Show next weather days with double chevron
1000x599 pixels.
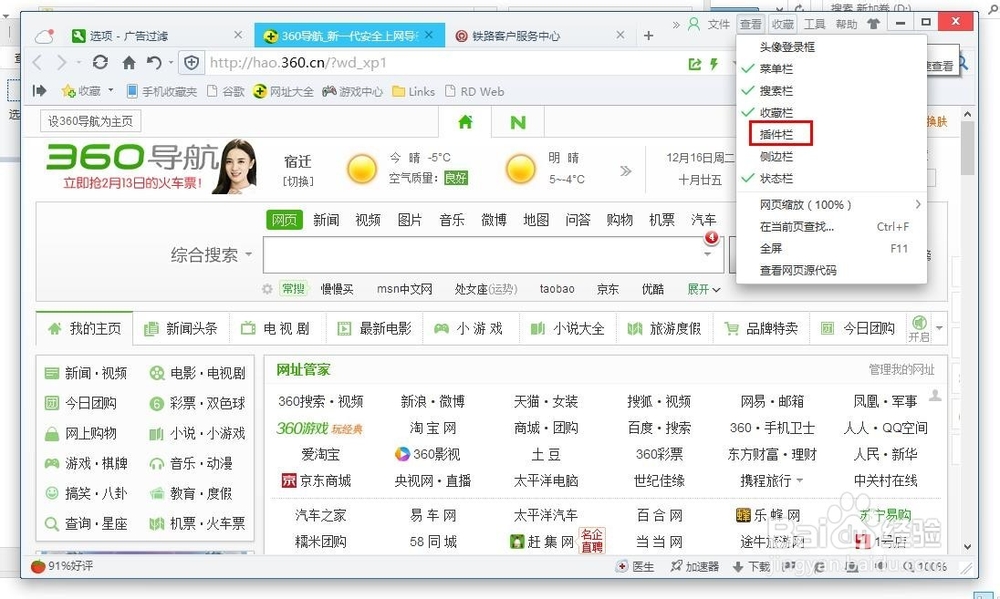(626, 170)
